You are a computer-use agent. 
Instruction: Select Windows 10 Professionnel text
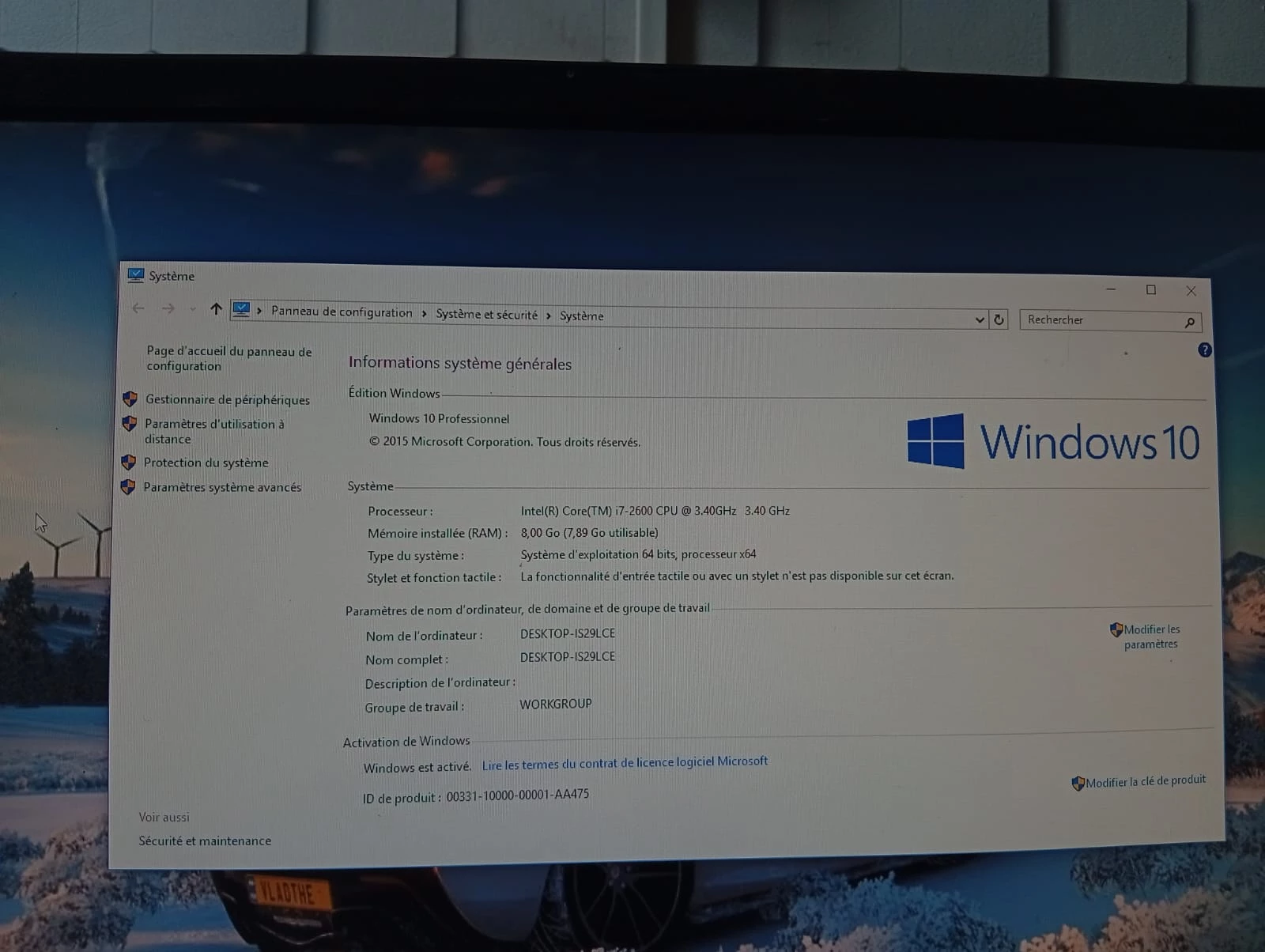pyautogui.click(x=439, y=418)
